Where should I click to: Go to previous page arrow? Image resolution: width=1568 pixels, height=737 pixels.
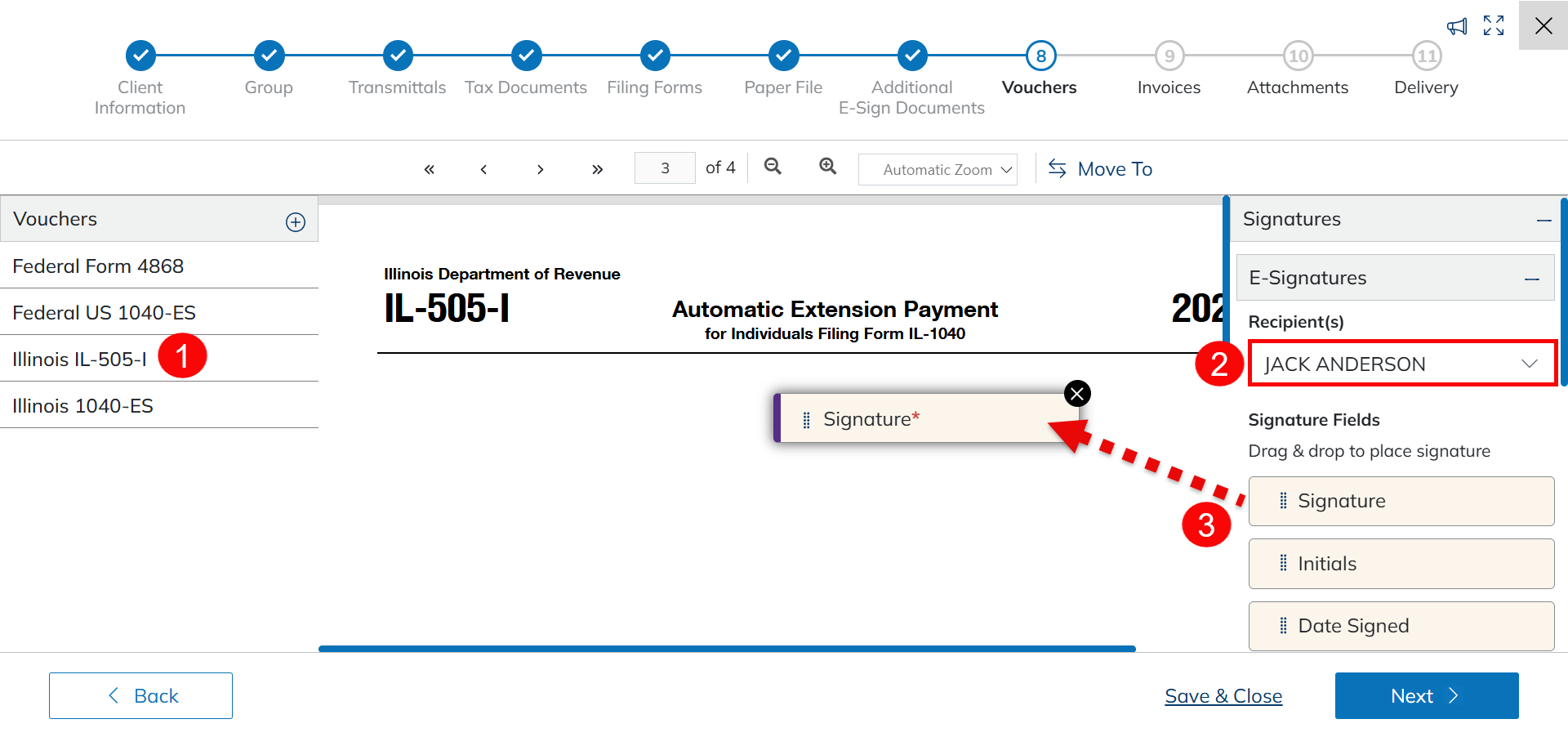pos(483,169)
